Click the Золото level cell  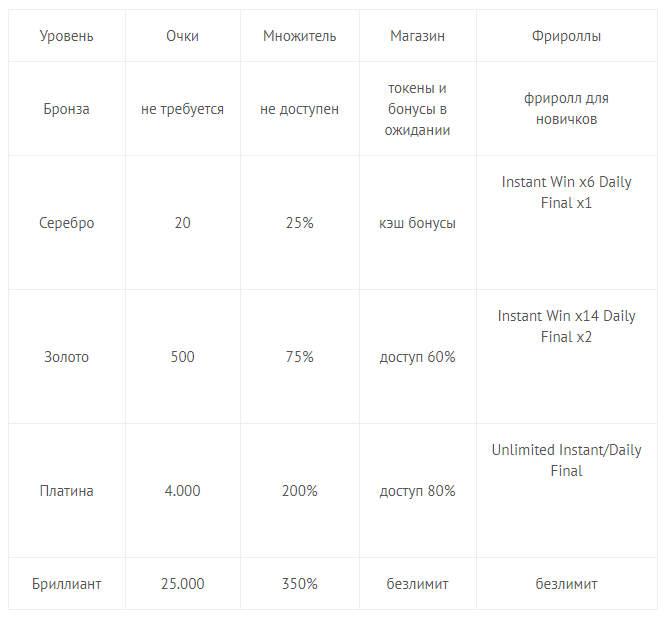pos(67,357)
